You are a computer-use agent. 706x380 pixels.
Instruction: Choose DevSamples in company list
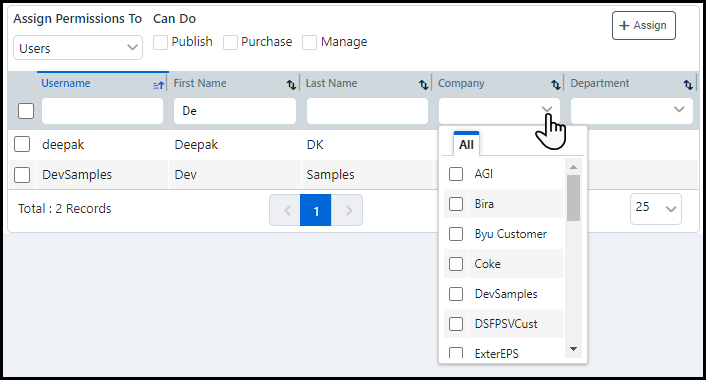click(506, 294)
